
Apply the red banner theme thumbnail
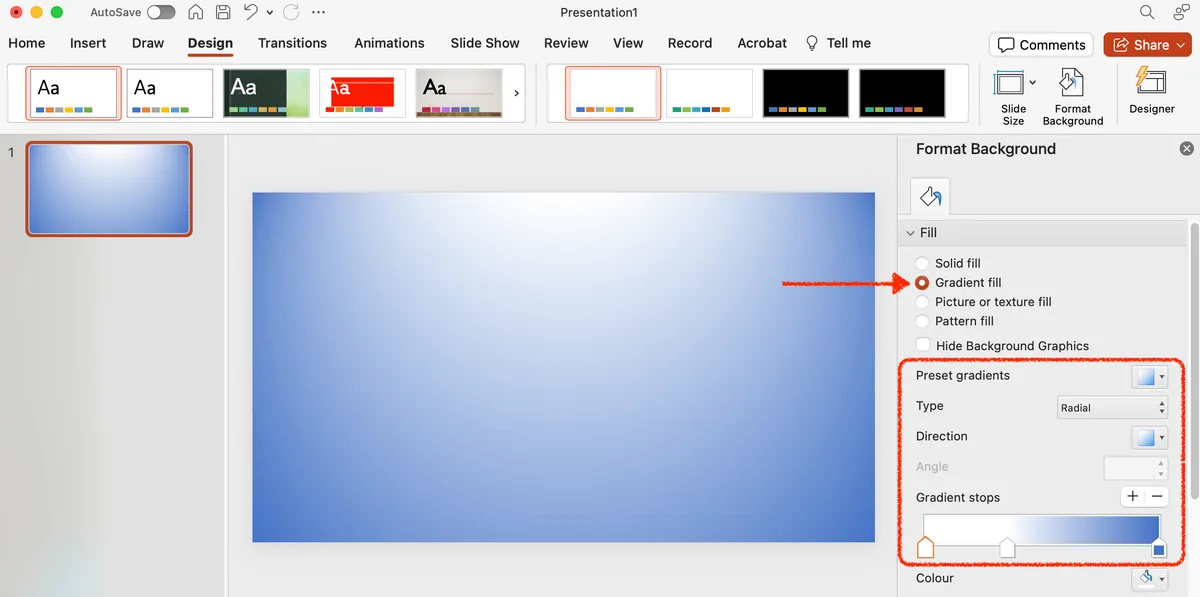pyautogui.click(x=364, y=94)
